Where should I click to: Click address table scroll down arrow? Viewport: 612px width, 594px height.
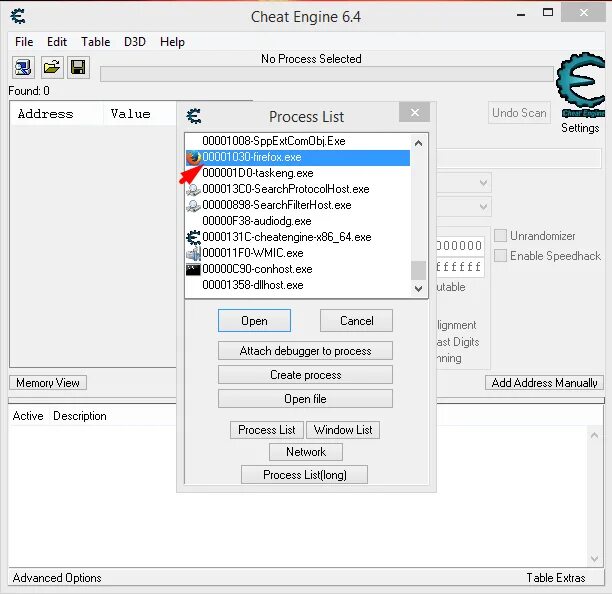tap(594, 559)
